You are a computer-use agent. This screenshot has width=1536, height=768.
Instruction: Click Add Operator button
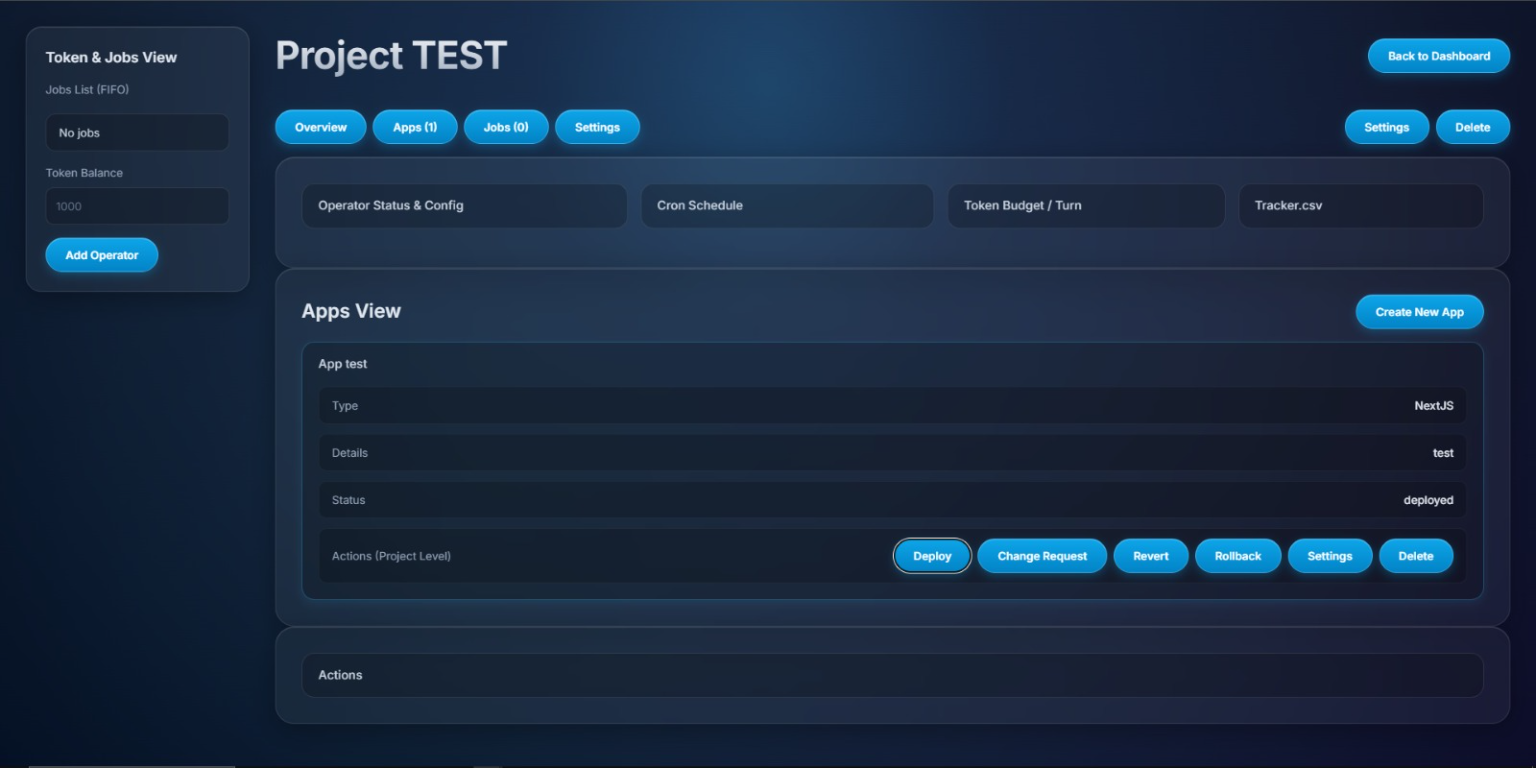click(102, 255)
